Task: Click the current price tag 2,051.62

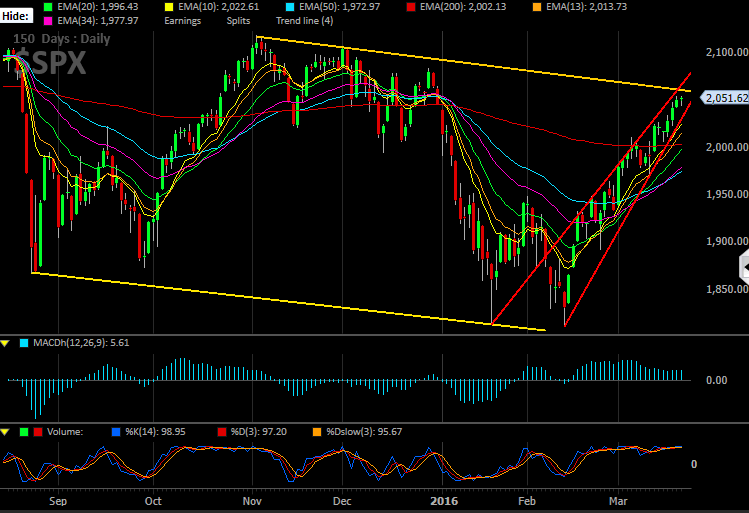Action: (x=725, y=98)
